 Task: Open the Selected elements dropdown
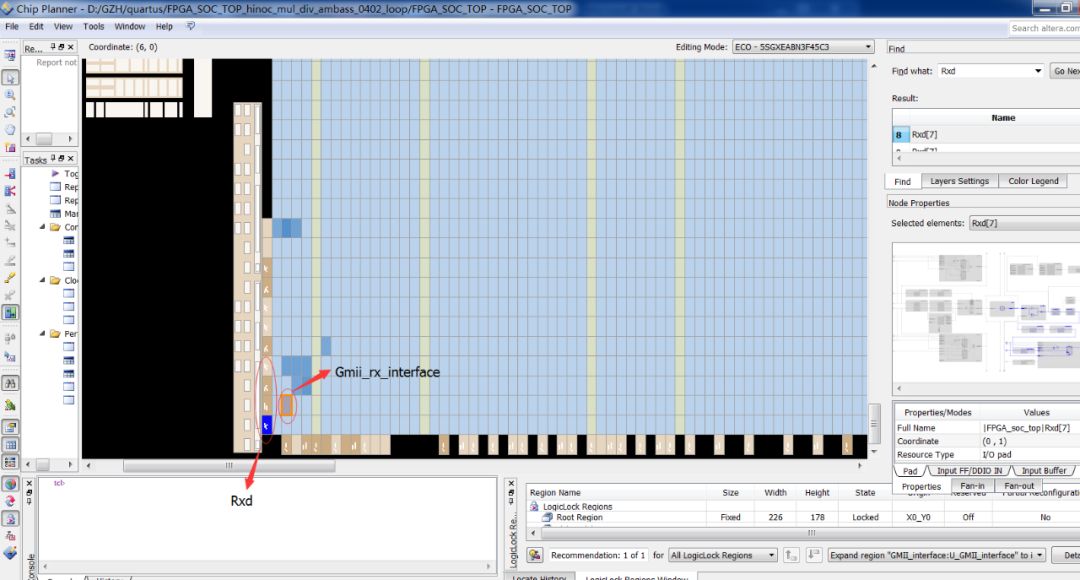click(1024, 223)
